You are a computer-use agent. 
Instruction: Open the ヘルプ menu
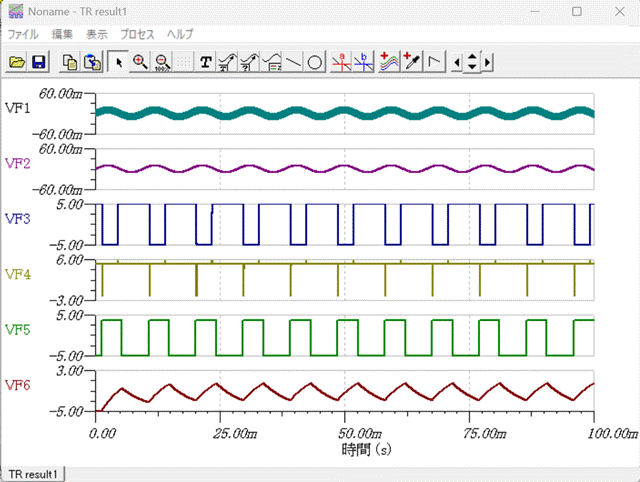pyautogui.click(x=180, y=34)
